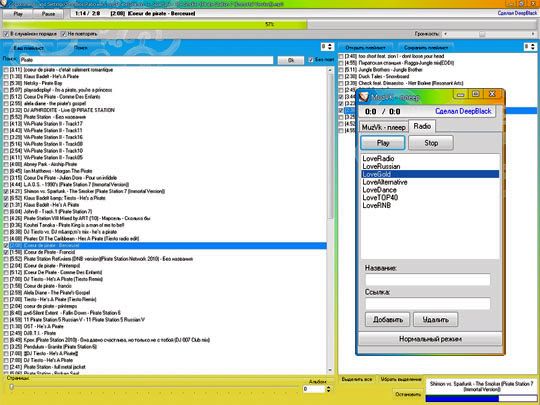Click the 'Название' input field
This screenshot has width=540, height=405.
click(427, 280)
